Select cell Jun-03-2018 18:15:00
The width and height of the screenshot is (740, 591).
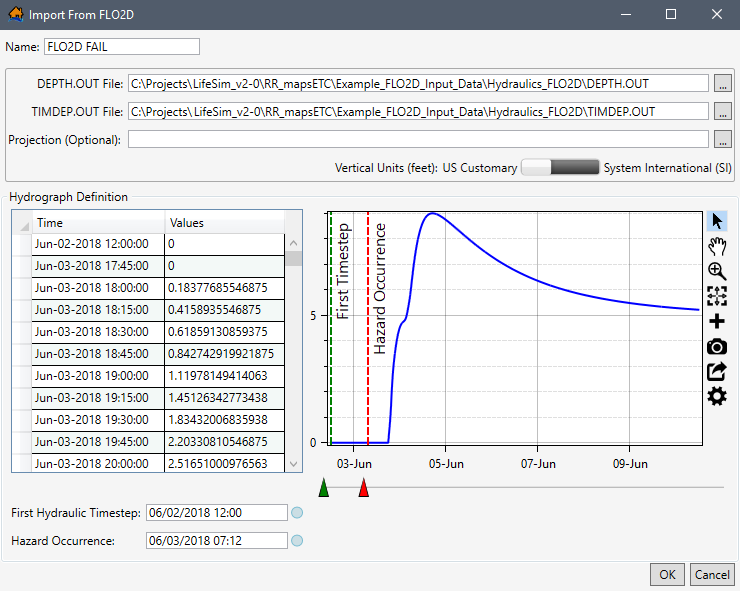[x=98, y=310]
